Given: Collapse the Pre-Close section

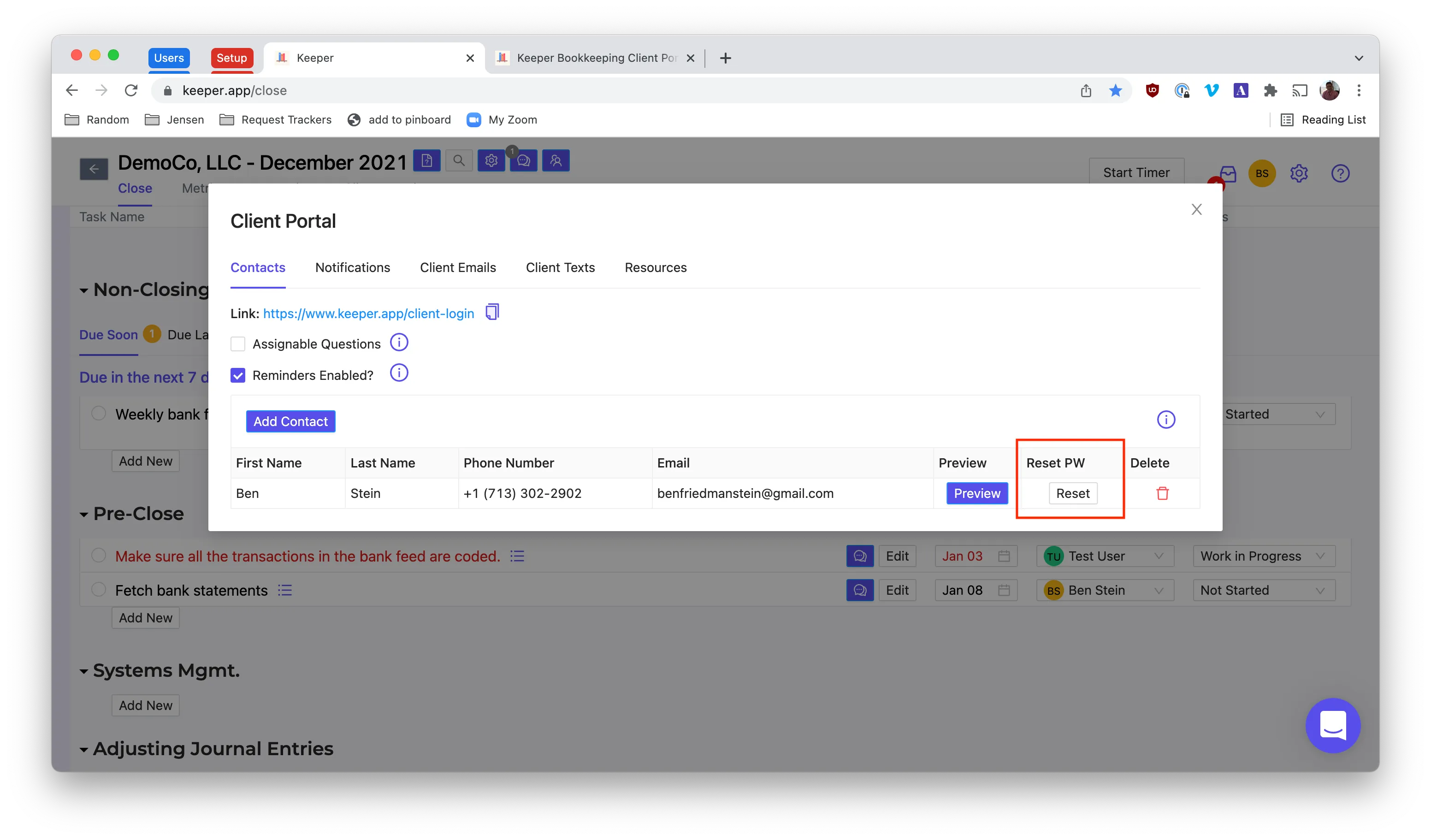Looking at the screenshot, I should tap(84, 515).
